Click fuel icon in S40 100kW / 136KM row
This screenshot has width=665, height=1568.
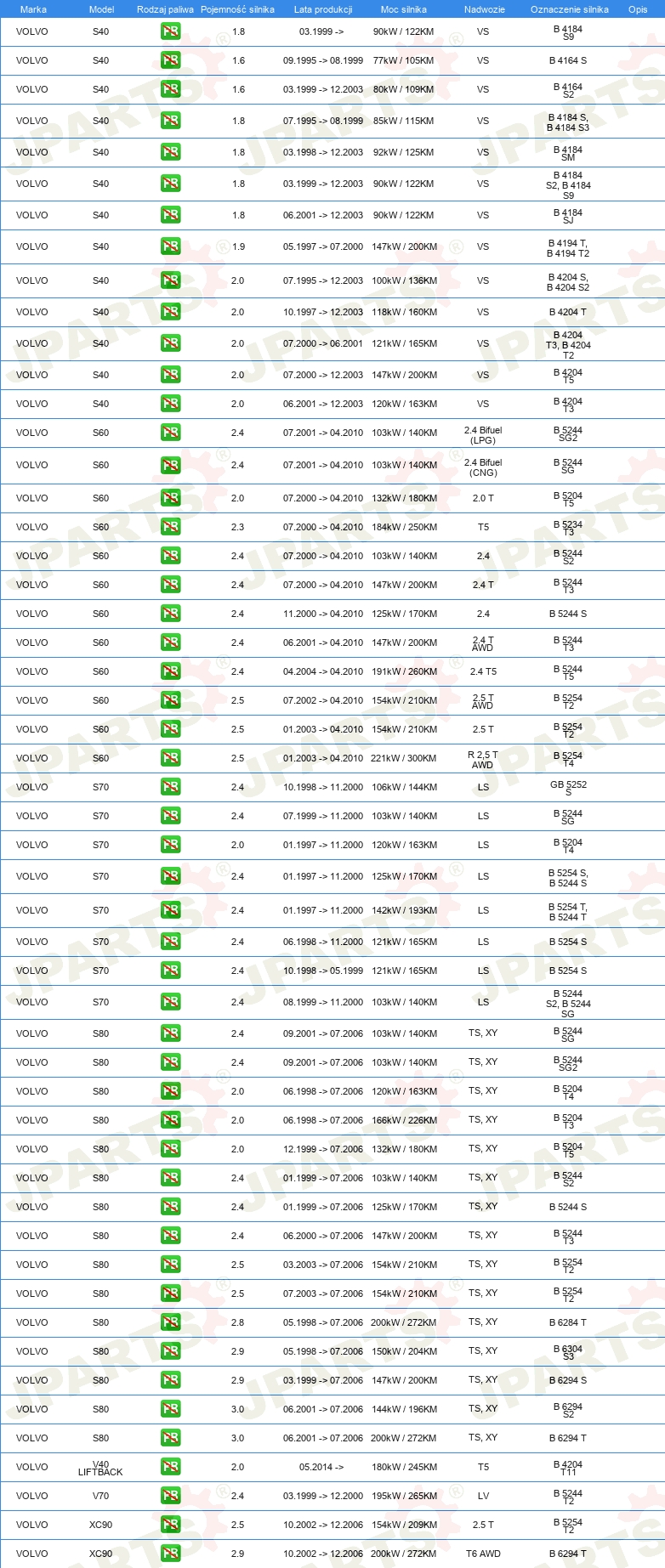click(170, 280)
